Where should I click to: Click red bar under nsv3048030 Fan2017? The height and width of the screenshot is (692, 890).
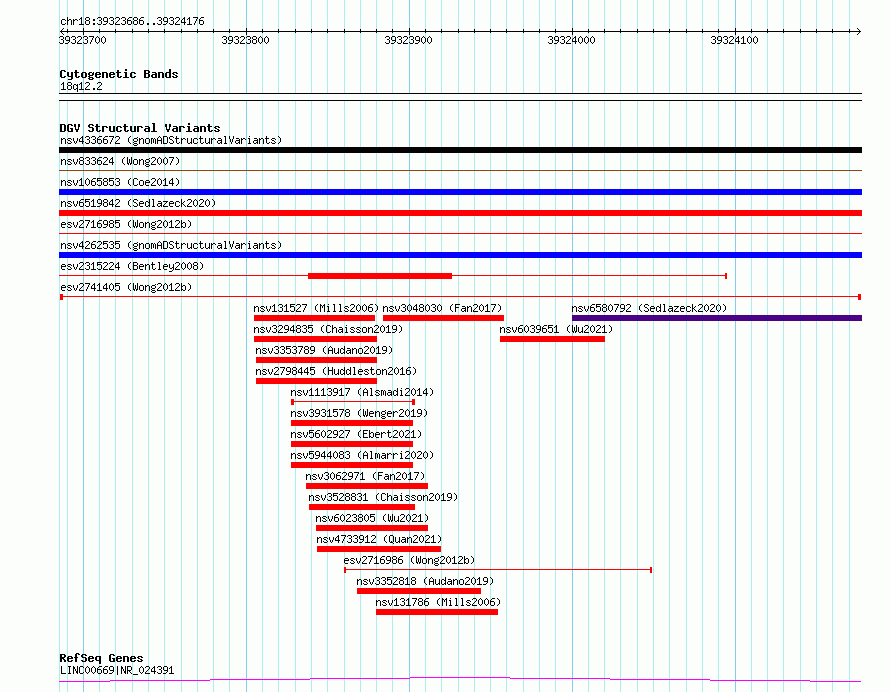tap(443, 318)
